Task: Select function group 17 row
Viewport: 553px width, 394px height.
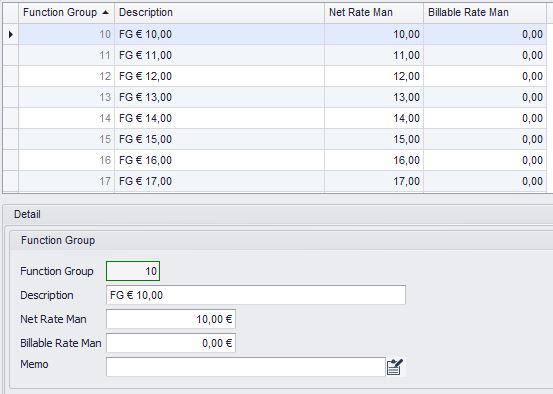Action: 282,181
